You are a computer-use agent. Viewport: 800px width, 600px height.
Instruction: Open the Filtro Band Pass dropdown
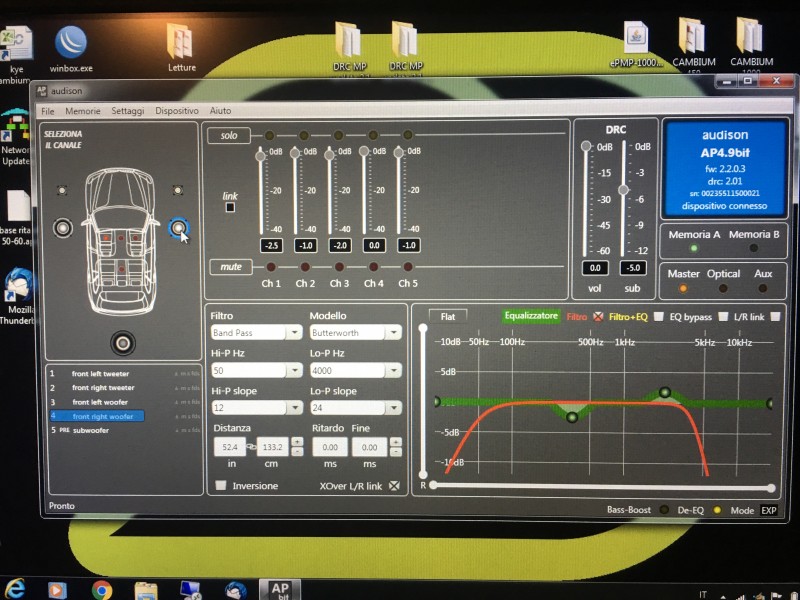(256, 333)
